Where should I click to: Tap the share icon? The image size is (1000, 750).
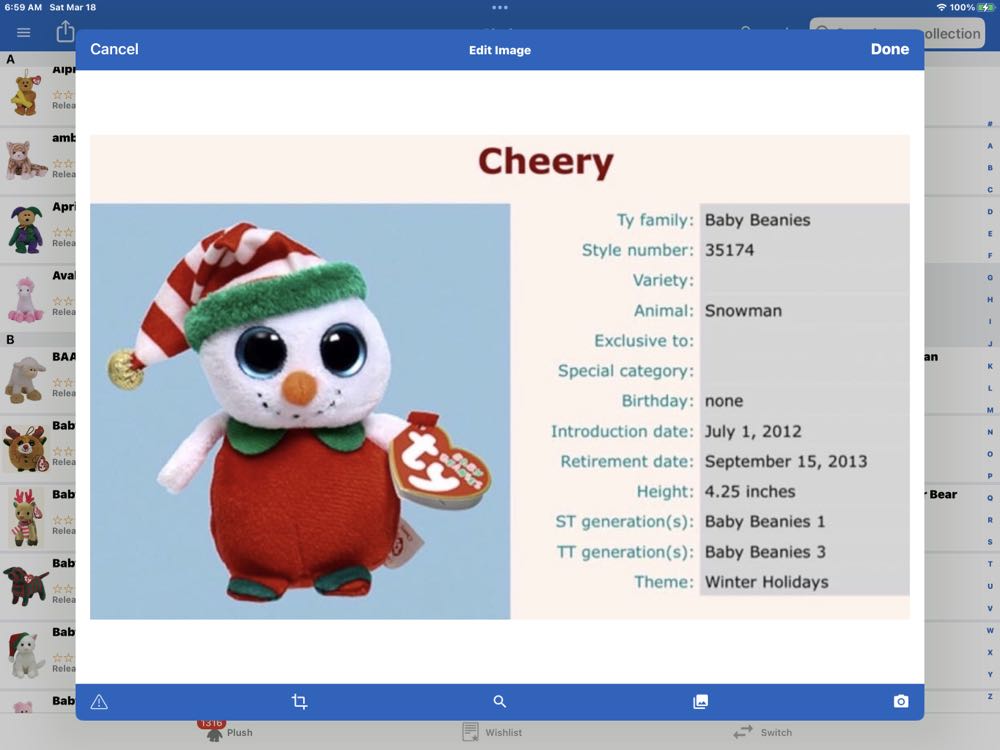65,31
